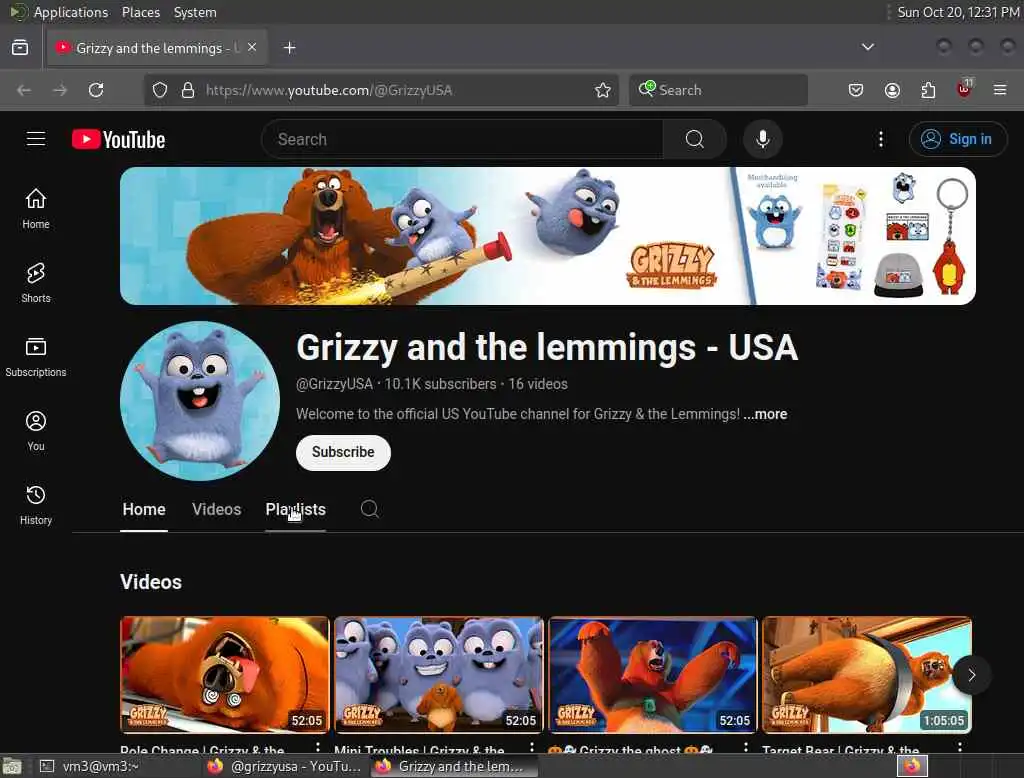1024x778 pixels.
Task: Open Subscriptions in the sidebar
Action: click(36, 357)
